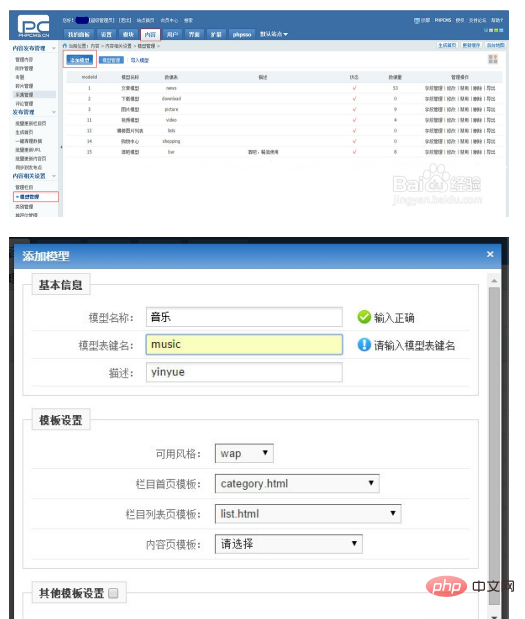Image resolution: width=525 pixels, height=619 pixels.
Task: Collapse the 内容相关设置 sidebar section
Action: (x=54, y=176)
